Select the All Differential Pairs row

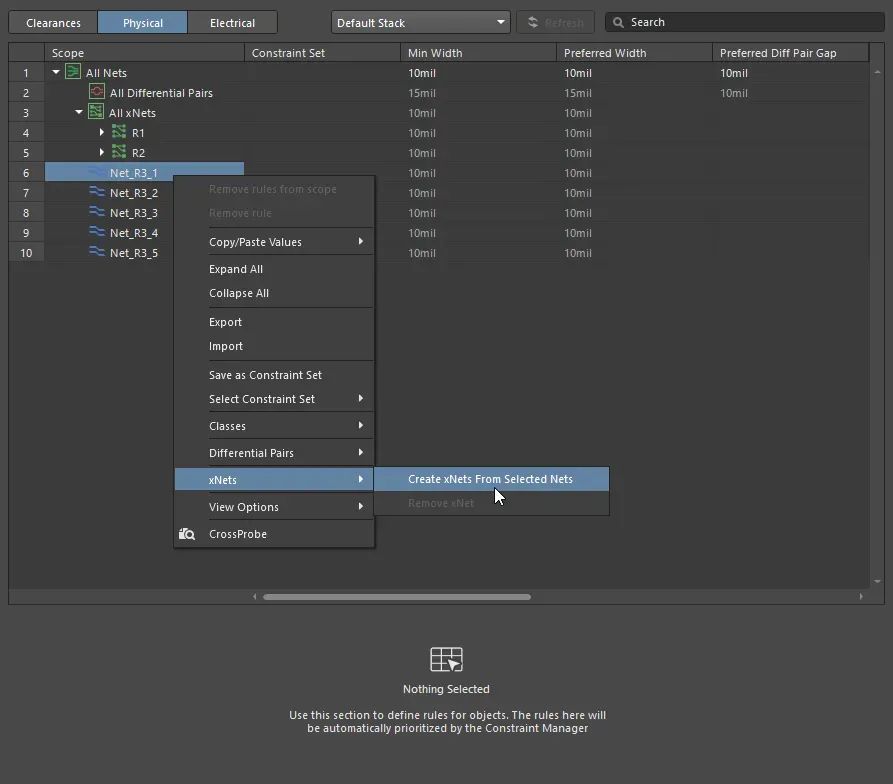(161, 93)
